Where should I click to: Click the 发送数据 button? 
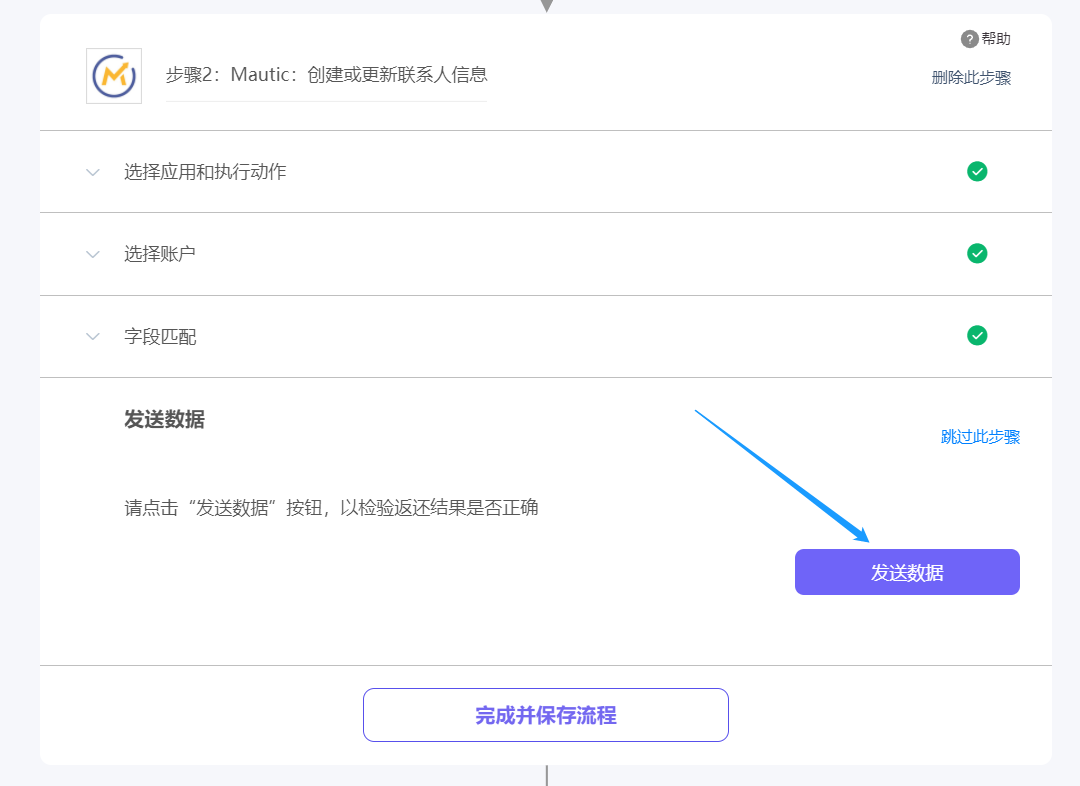(907, 572)
